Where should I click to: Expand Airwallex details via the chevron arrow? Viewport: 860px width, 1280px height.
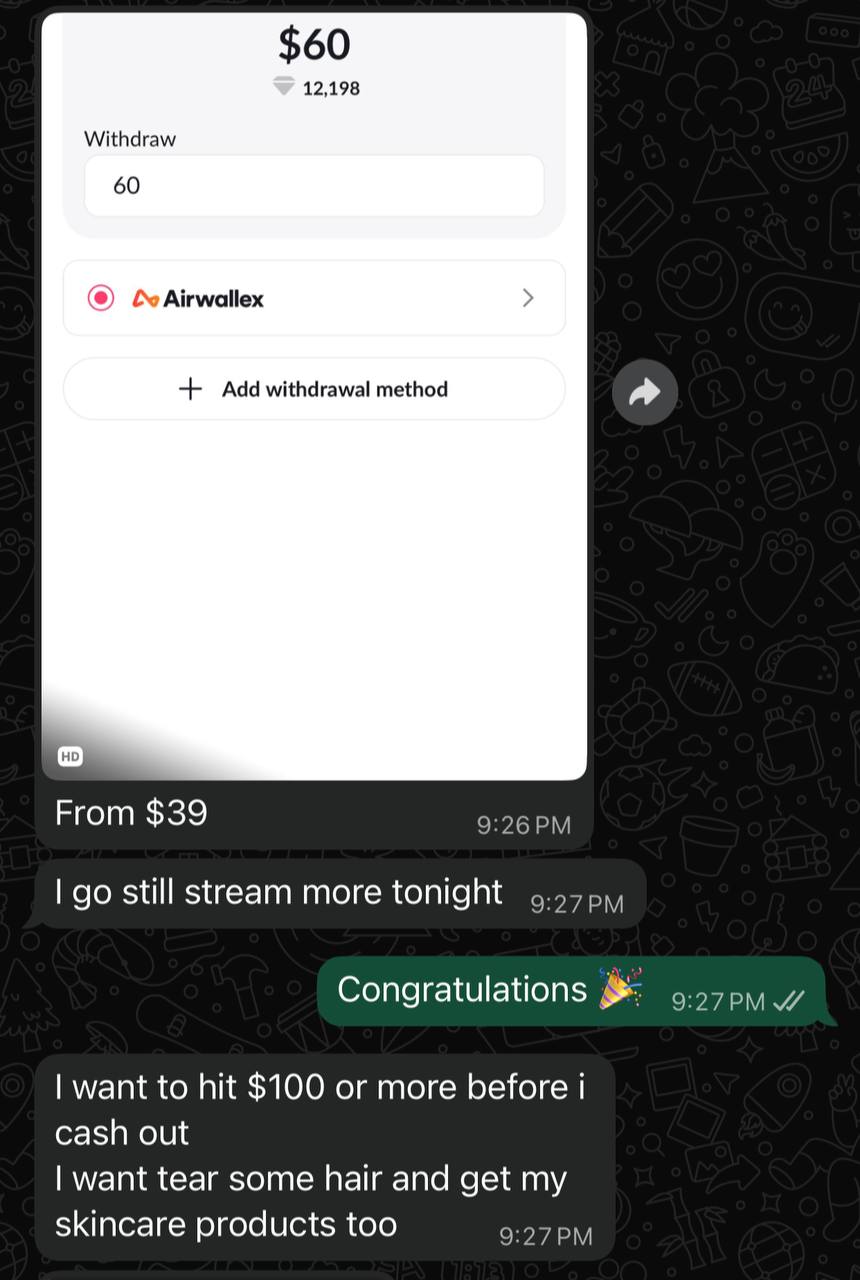pos(528,298)
